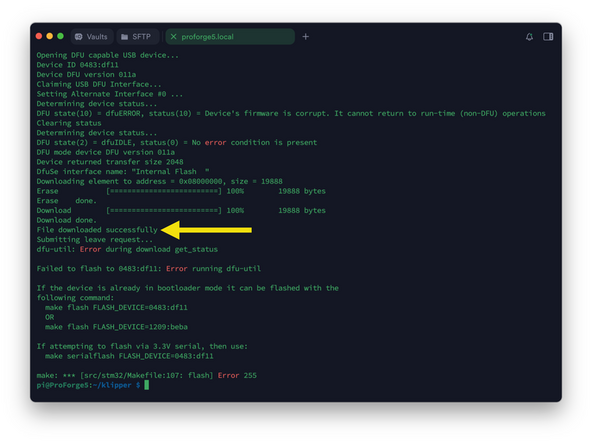Screen dimensions: 592x444
Task: Close the proforge5.local tab via X icon
Action: (x=173, y=37)
